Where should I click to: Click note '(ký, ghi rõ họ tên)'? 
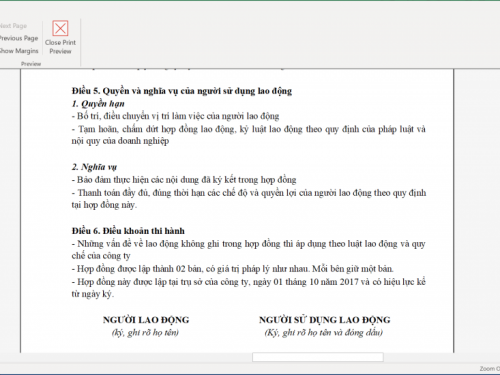point(145,332)
